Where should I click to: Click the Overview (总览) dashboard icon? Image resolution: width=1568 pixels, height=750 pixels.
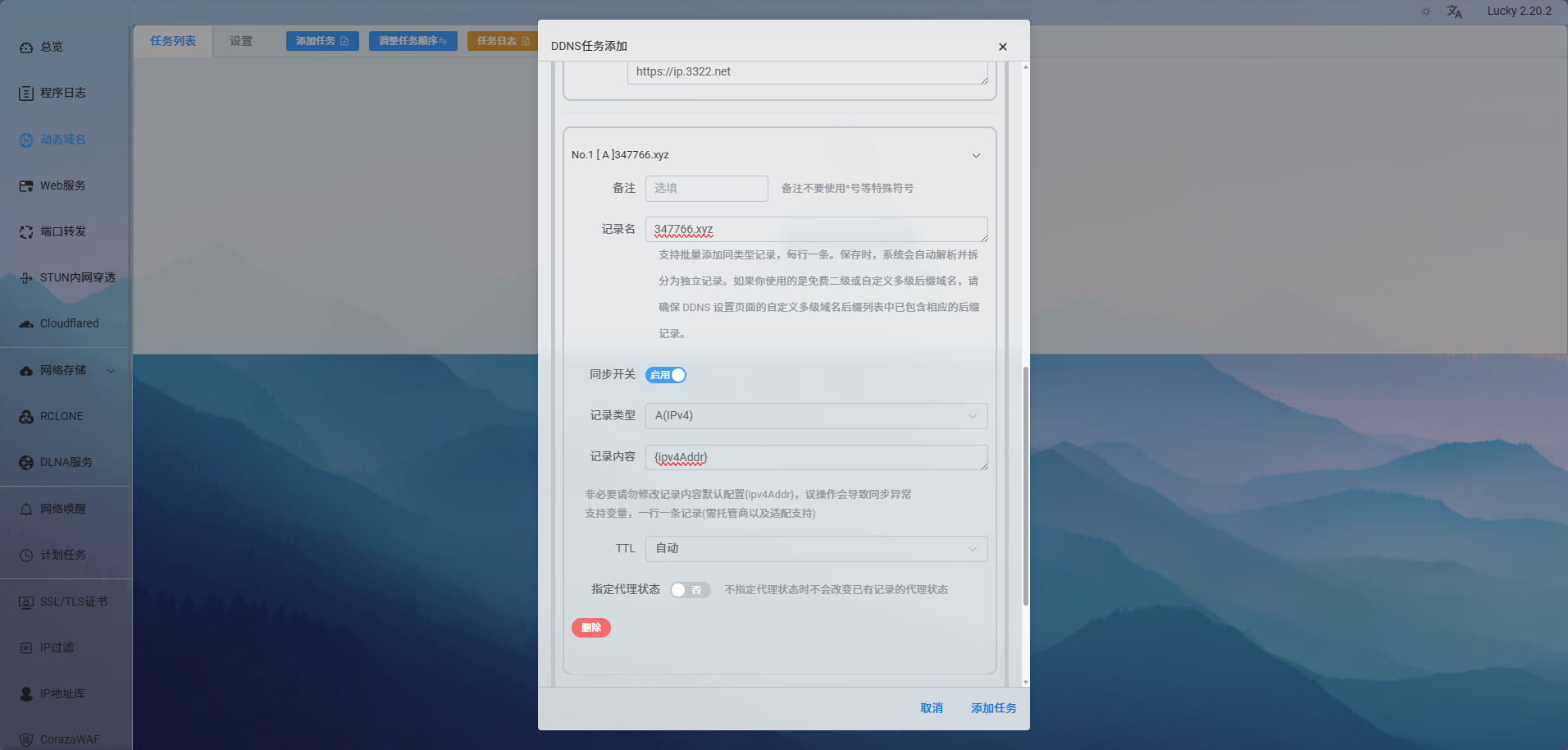tap(26, 48)
